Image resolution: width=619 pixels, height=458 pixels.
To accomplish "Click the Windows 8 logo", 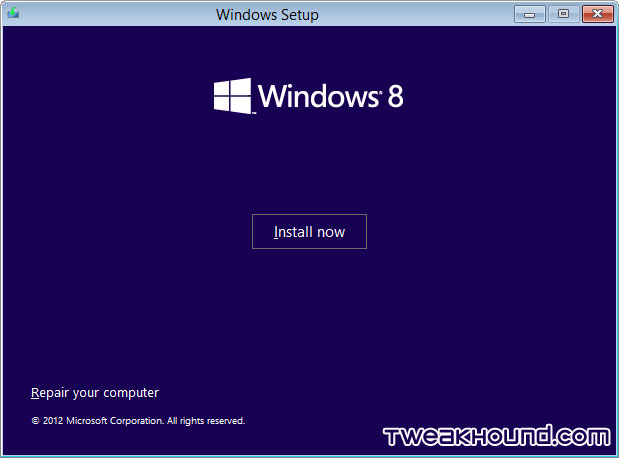I will 308,96.
